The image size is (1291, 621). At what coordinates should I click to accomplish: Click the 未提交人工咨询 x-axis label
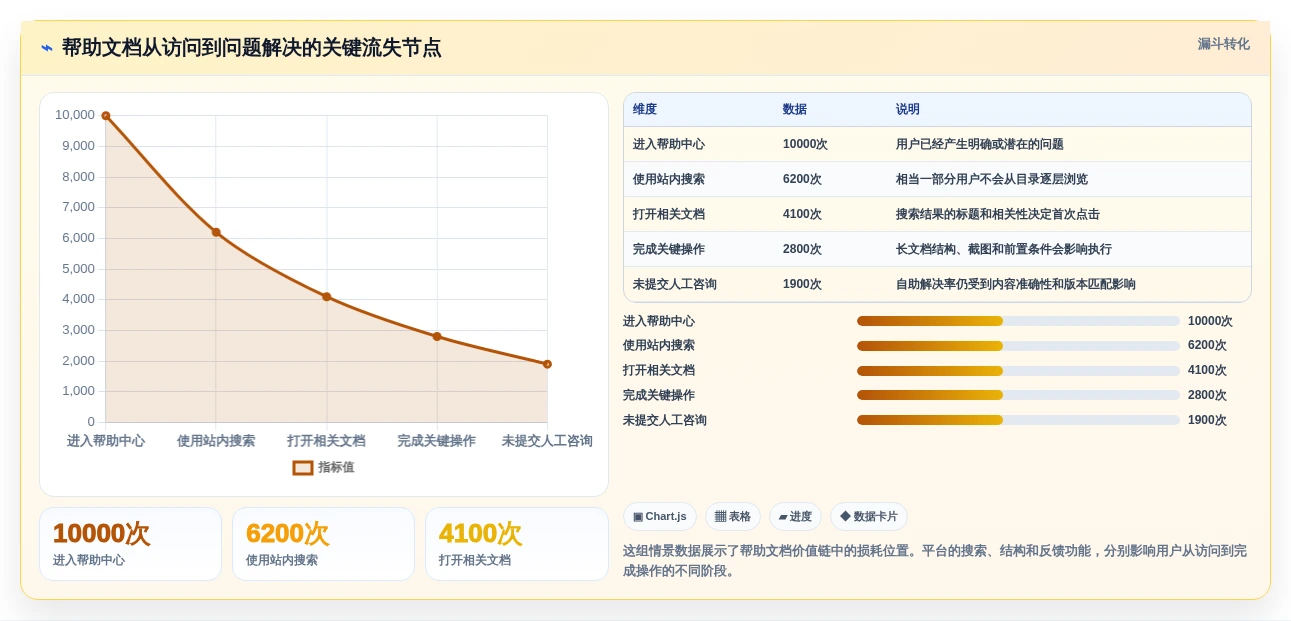coord(547,441)
